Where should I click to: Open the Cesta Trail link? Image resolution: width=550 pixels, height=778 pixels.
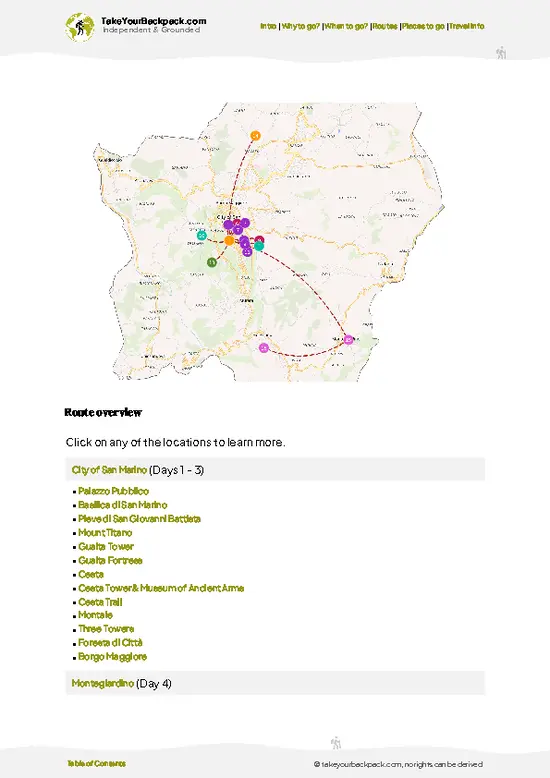[x=100, y=602]
